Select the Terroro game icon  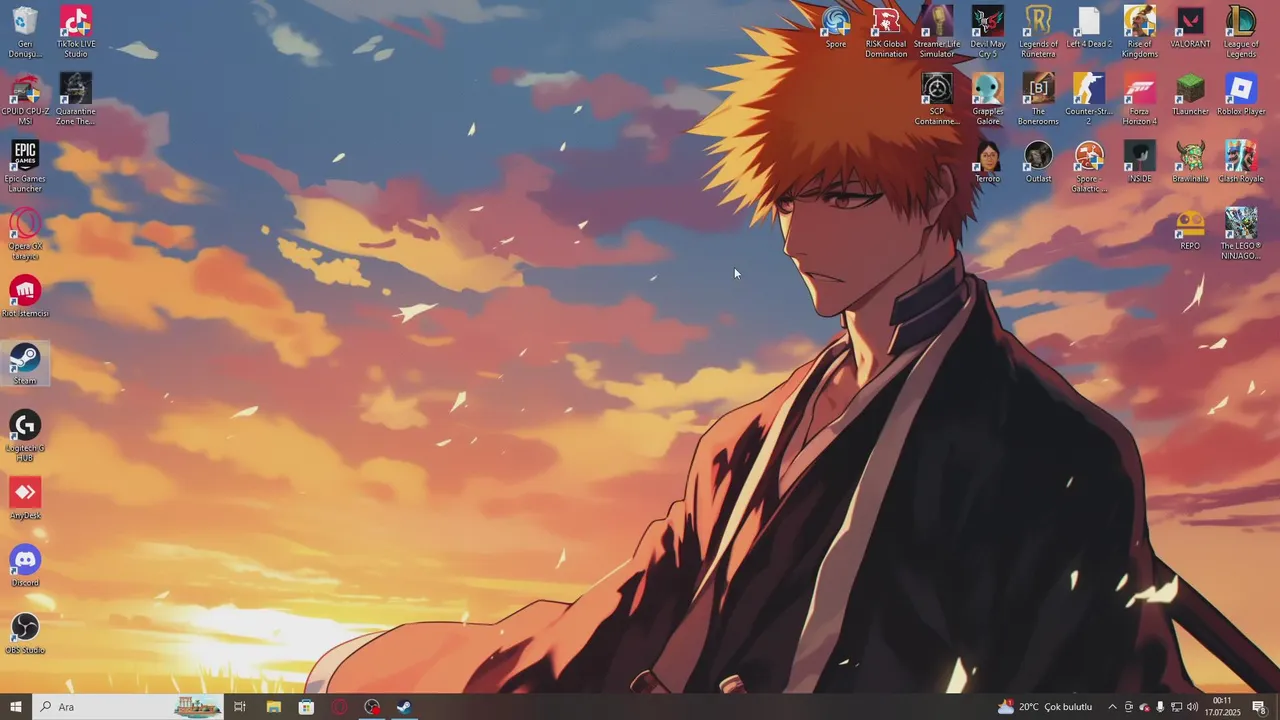[988, 161]
